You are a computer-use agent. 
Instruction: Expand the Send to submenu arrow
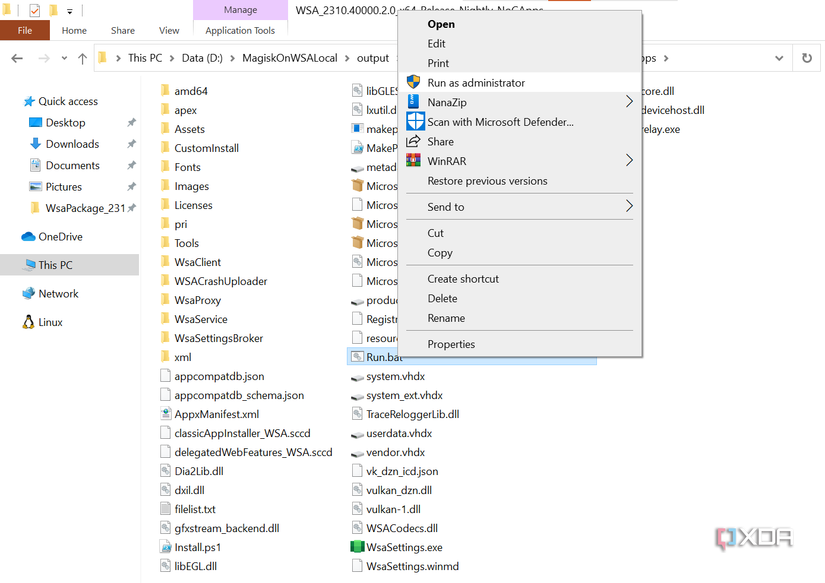pyautogui.click(x=629, y=206)
